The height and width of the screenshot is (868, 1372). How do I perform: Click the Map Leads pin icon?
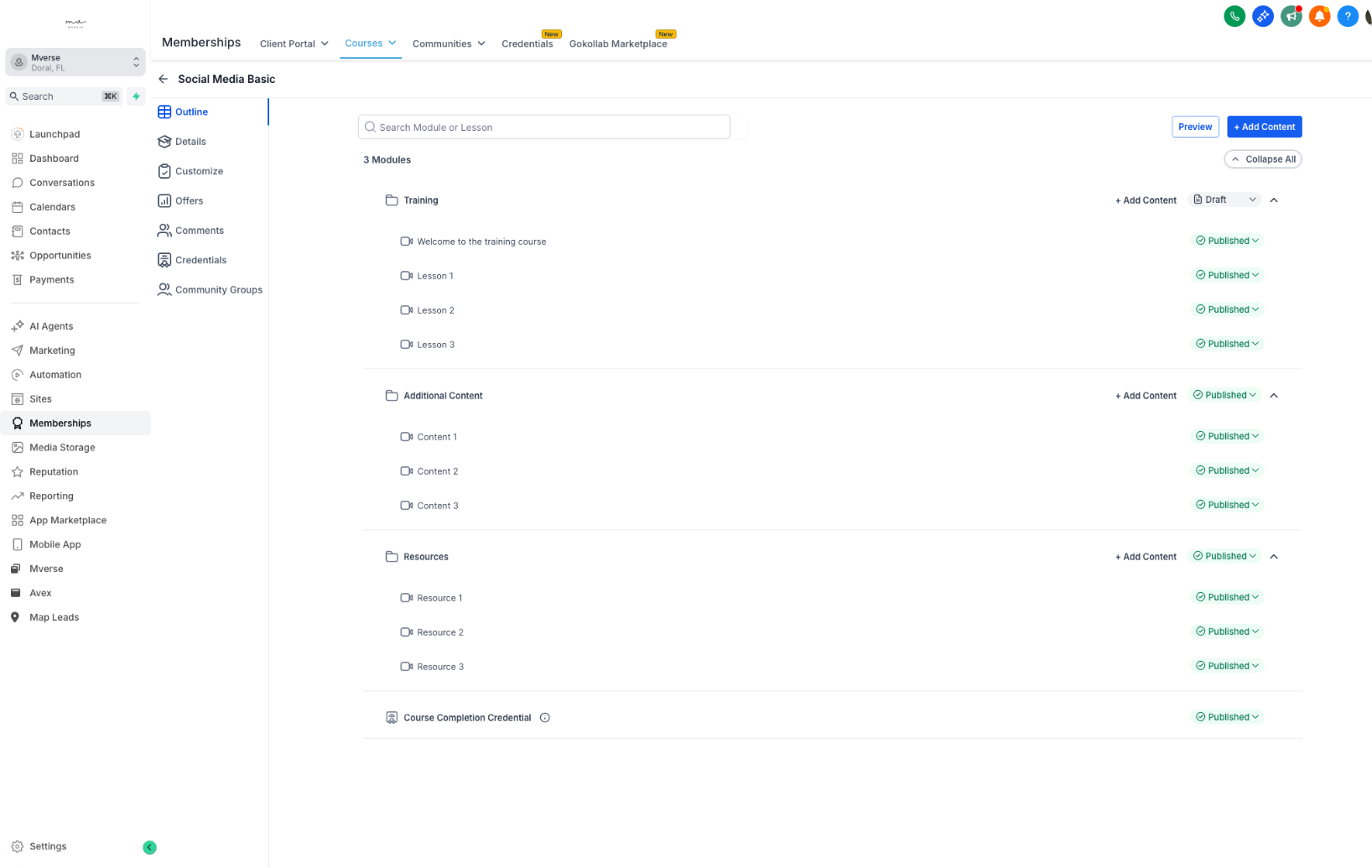[x=15, y=617]
